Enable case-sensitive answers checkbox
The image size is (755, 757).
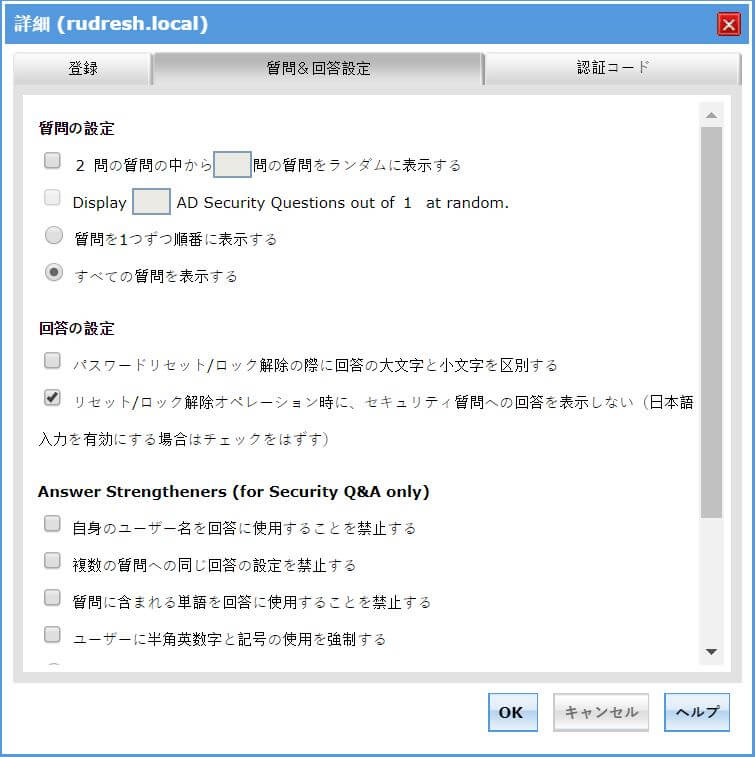tap(53, 360)
